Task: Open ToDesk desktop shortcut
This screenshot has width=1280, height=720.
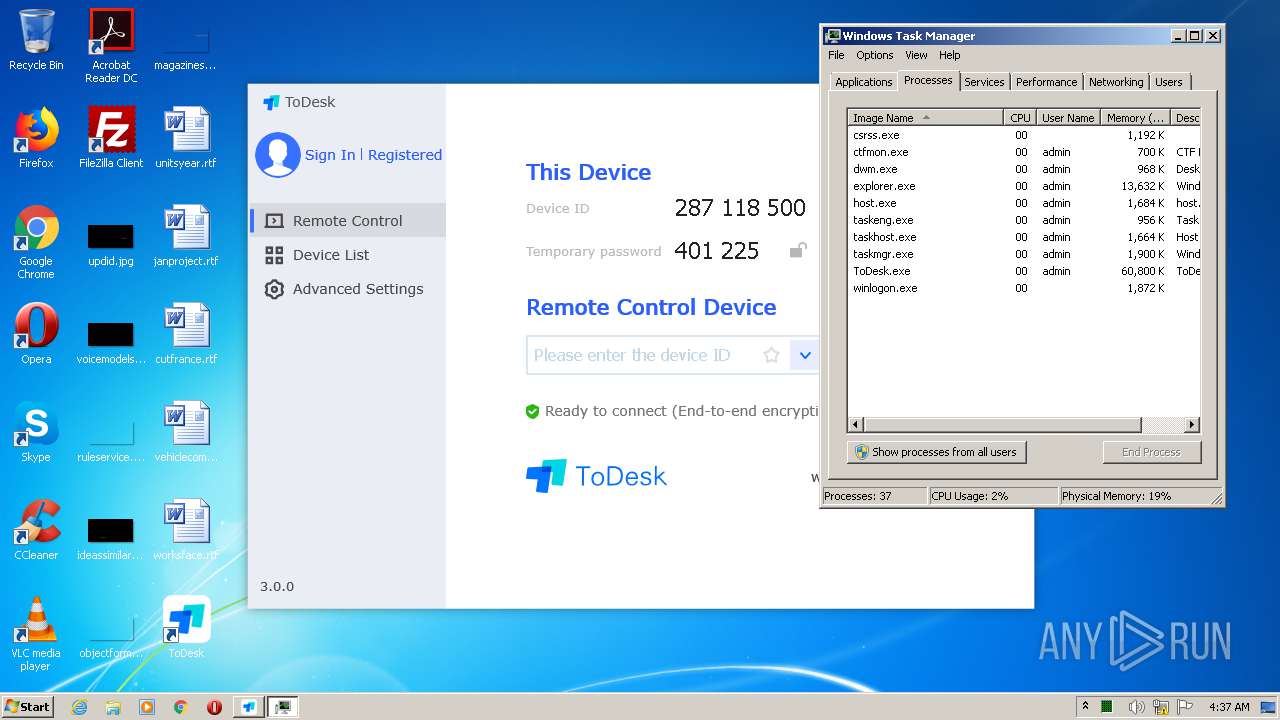Action: [x=186, y=628]
